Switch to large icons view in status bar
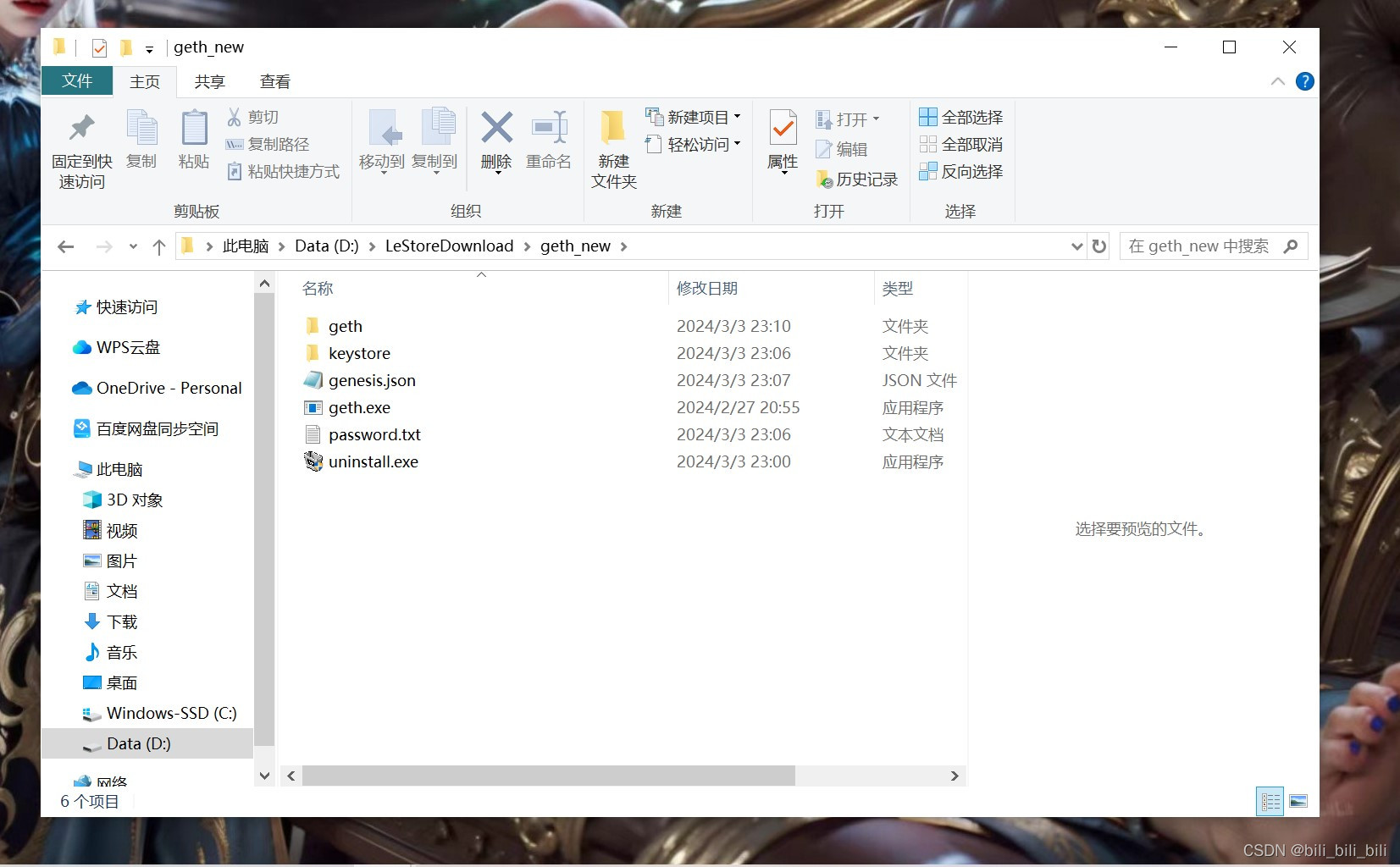This screenshot has width=1400, height=867. pos(1299,801)
